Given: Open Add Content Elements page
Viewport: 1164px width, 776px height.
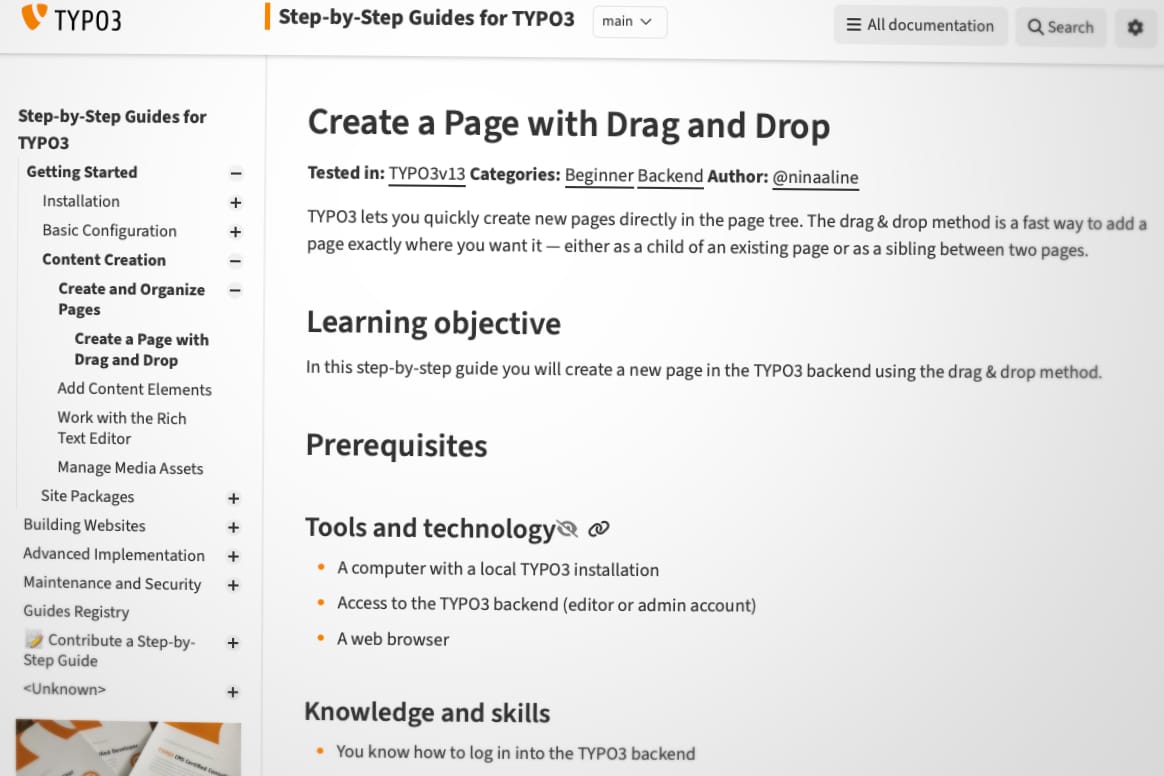Looking at the screenshot, I should pyautogui.click(x=134, y=389).
